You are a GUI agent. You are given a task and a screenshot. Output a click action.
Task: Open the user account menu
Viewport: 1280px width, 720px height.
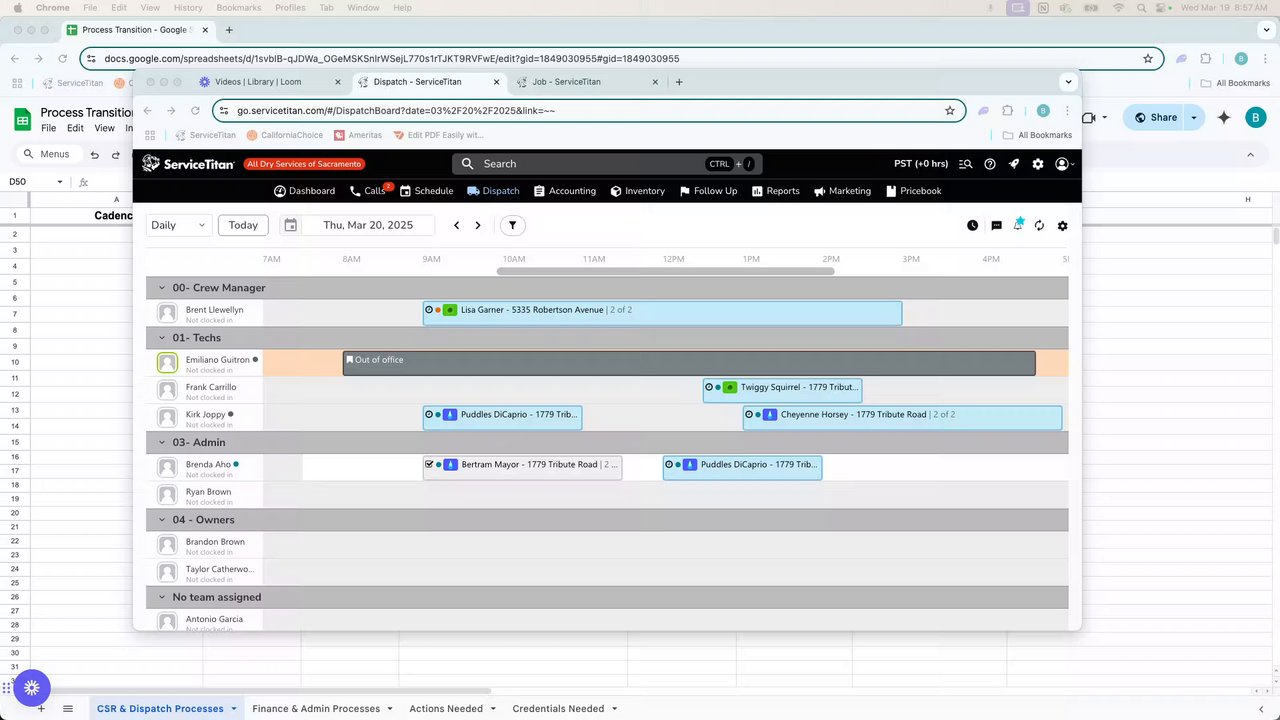coord(1064,163)
